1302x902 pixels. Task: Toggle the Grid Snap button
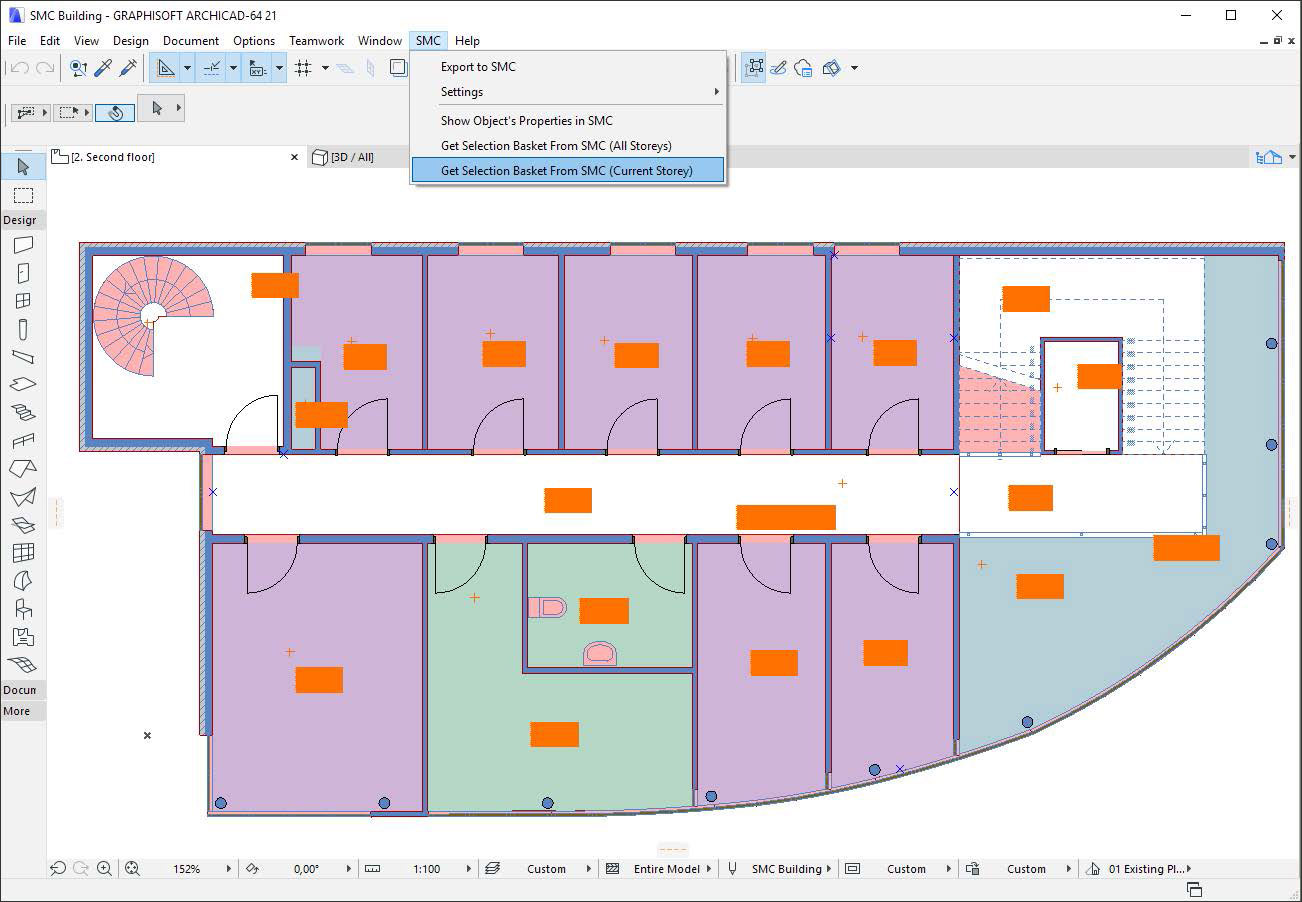pos(303,68)
